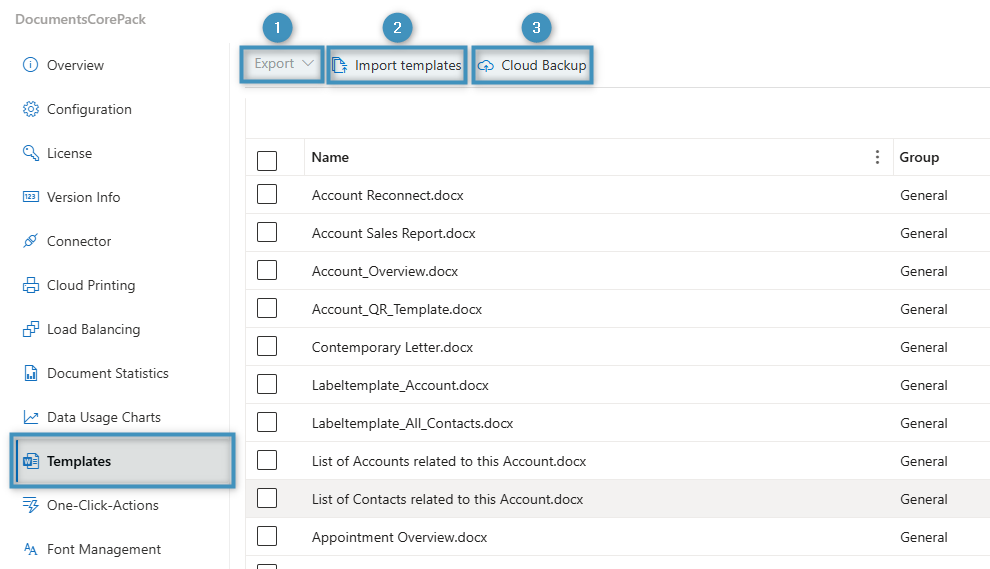Sort by the Group column header
990x569 pixels.
[x=919, y=157]
